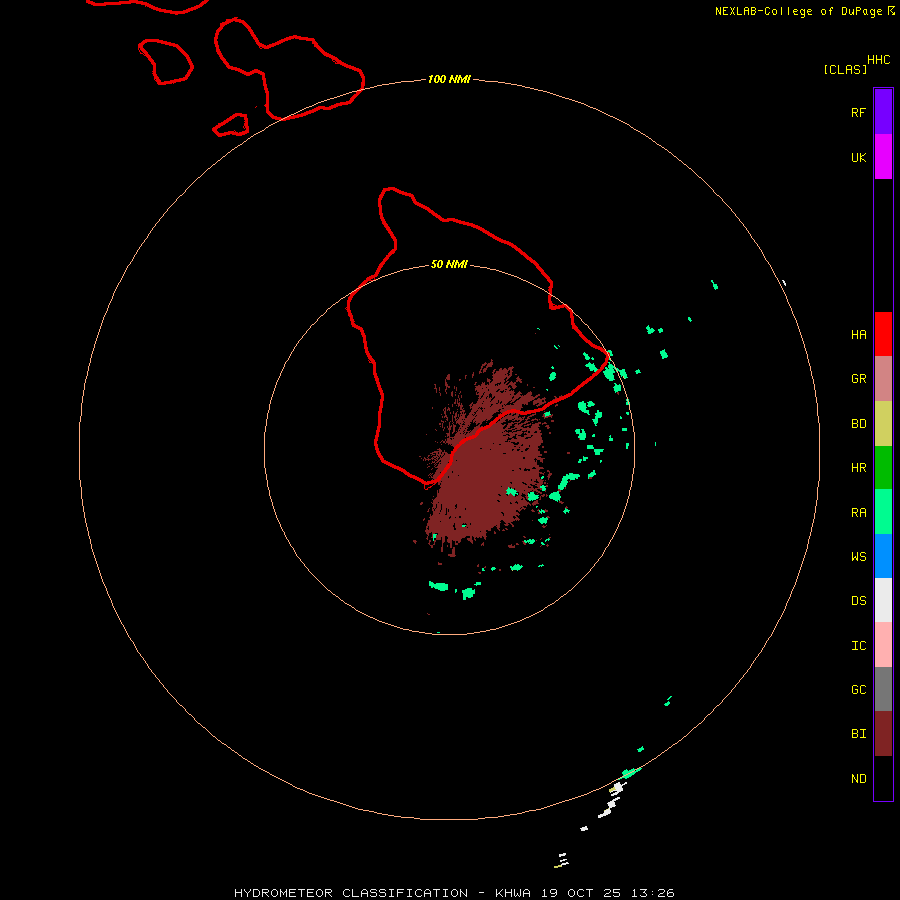Click the 'NEXLAB-College of DuPage' text
Screen dimensions: 900x900
[799, 11]
